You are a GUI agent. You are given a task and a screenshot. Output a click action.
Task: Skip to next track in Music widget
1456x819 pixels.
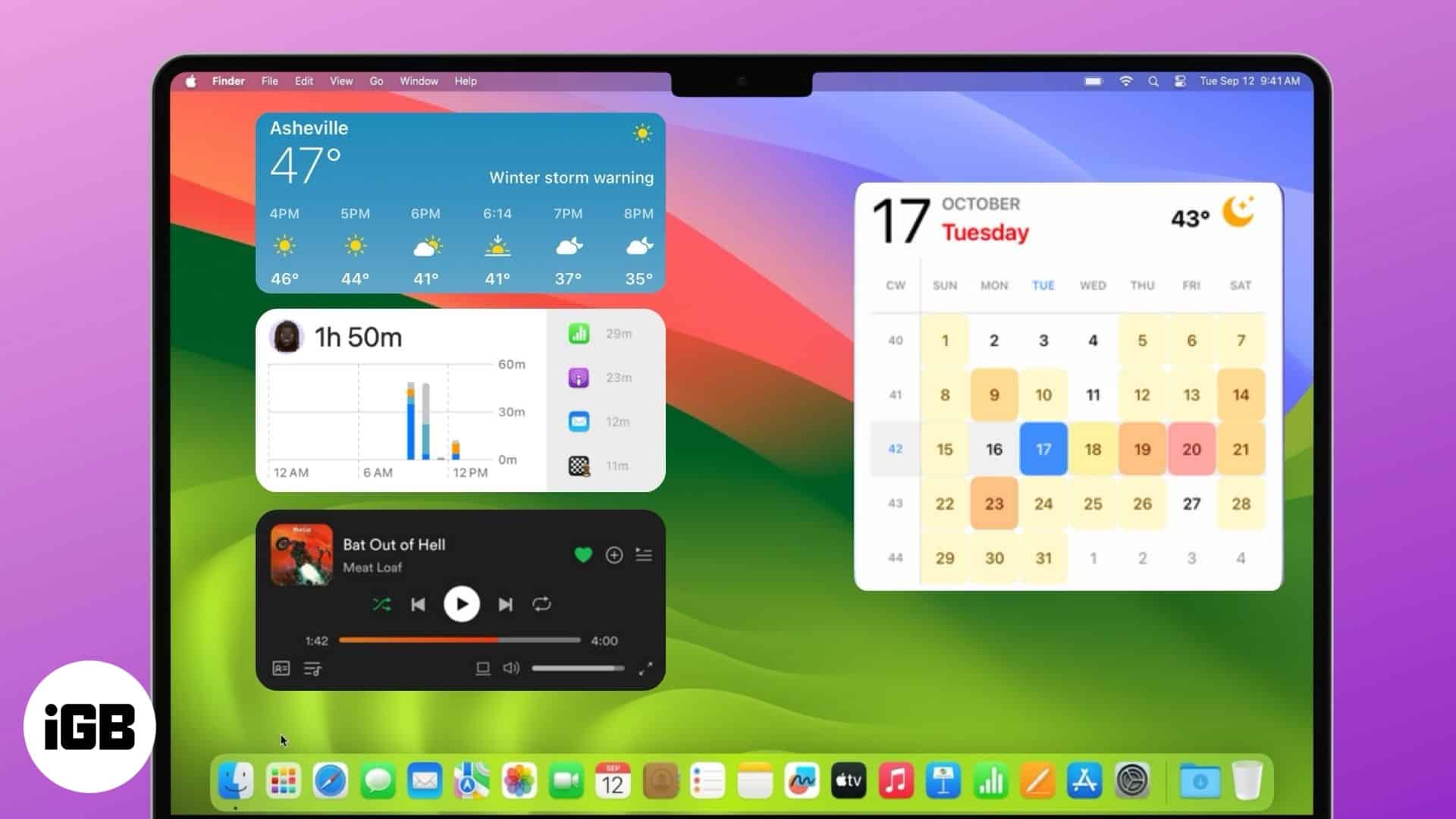point(505,603)
